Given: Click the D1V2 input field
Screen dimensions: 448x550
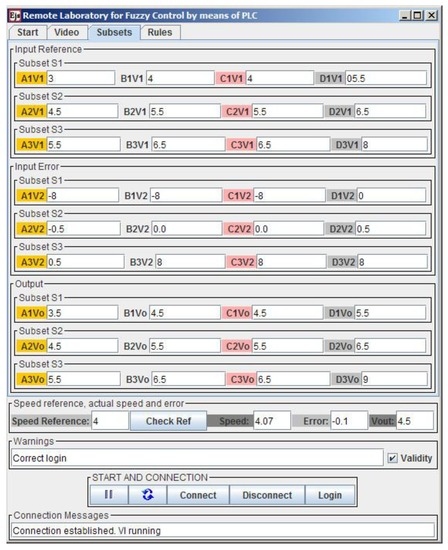Looking at the screenshot, I should coord(392,195).
